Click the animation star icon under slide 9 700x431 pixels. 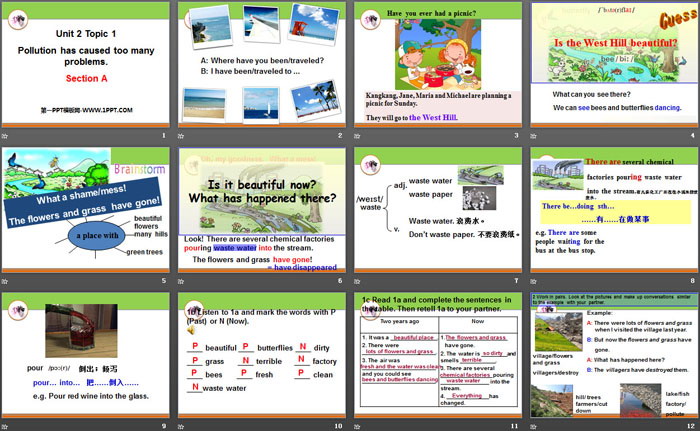click(x=7, y=424)
